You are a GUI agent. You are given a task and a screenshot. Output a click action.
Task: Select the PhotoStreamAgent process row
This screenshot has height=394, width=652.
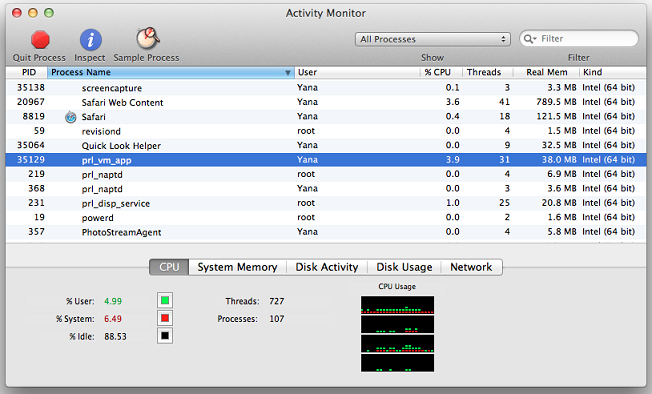click(326, 232)
